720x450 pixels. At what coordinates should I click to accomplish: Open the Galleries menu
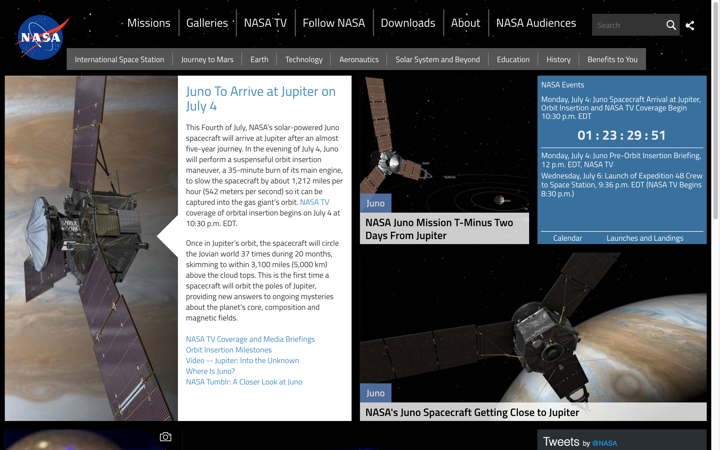(x=207, y=23)
